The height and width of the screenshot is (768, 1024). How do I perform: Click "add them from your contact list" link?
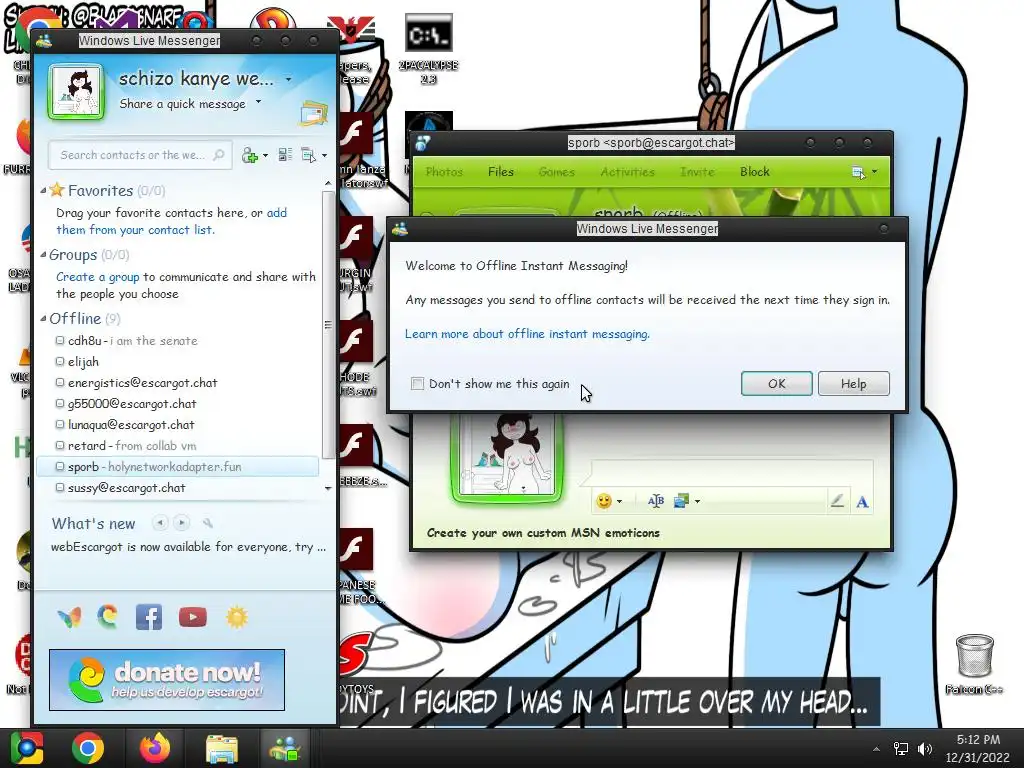[171, 221]
